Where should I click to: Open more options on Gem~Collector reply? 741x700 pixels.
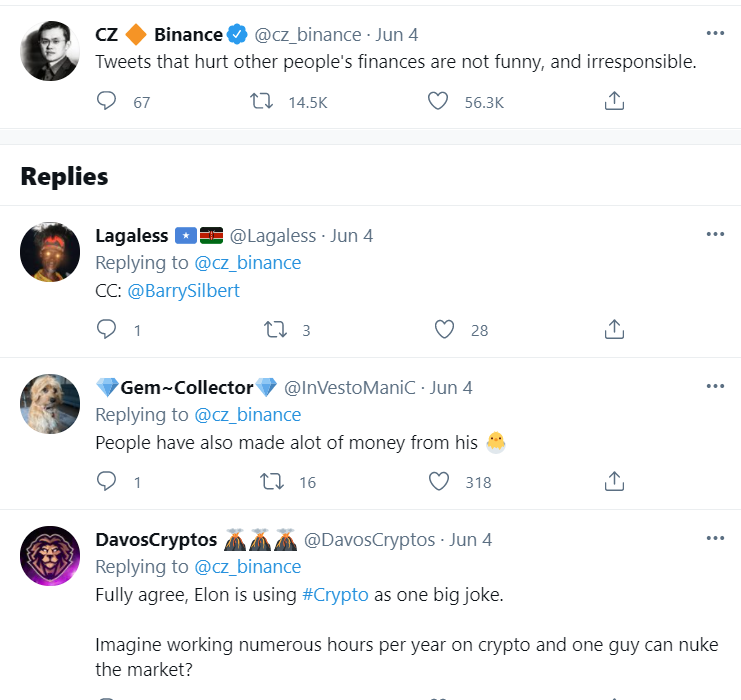715,386
